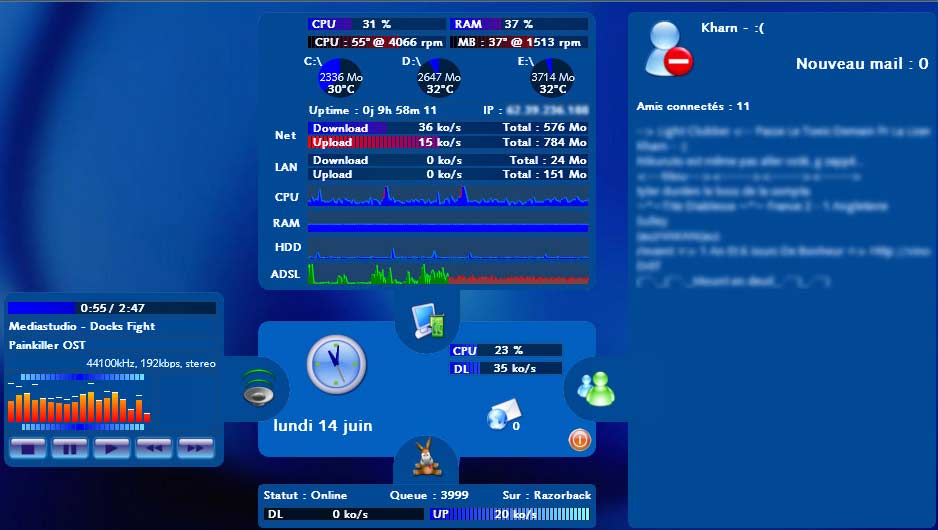This screenshot has height=530, width=938.
Task: Click the speaker icon beside the media player
Action: pos(259,388)
